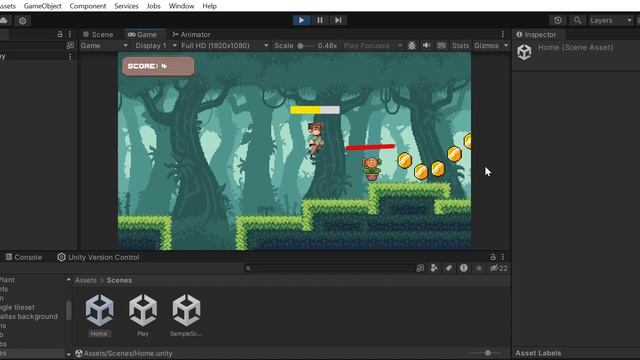Open the Component menu
Screen dimensions: 640x360
tap(88, 6)
